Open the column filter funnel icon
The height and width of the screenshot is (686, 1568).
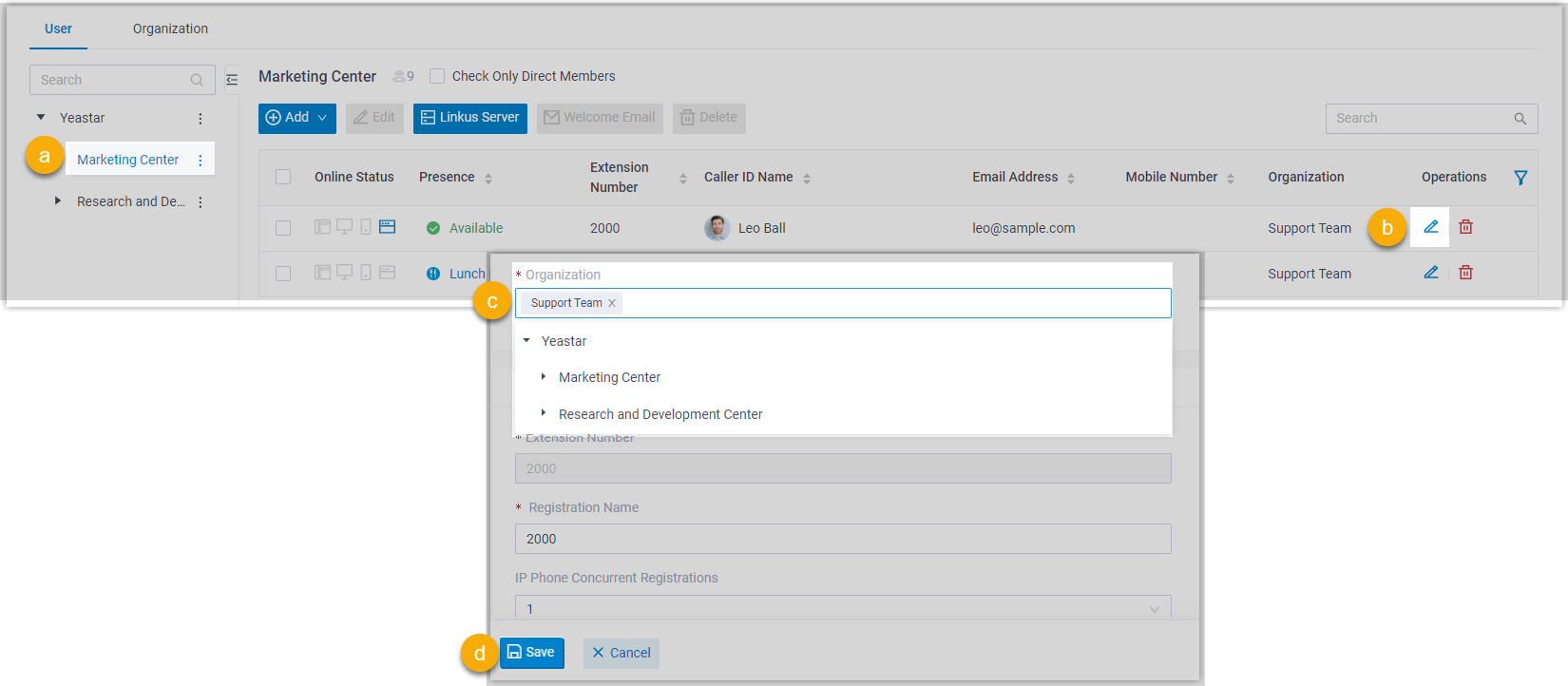point(1520,178)
